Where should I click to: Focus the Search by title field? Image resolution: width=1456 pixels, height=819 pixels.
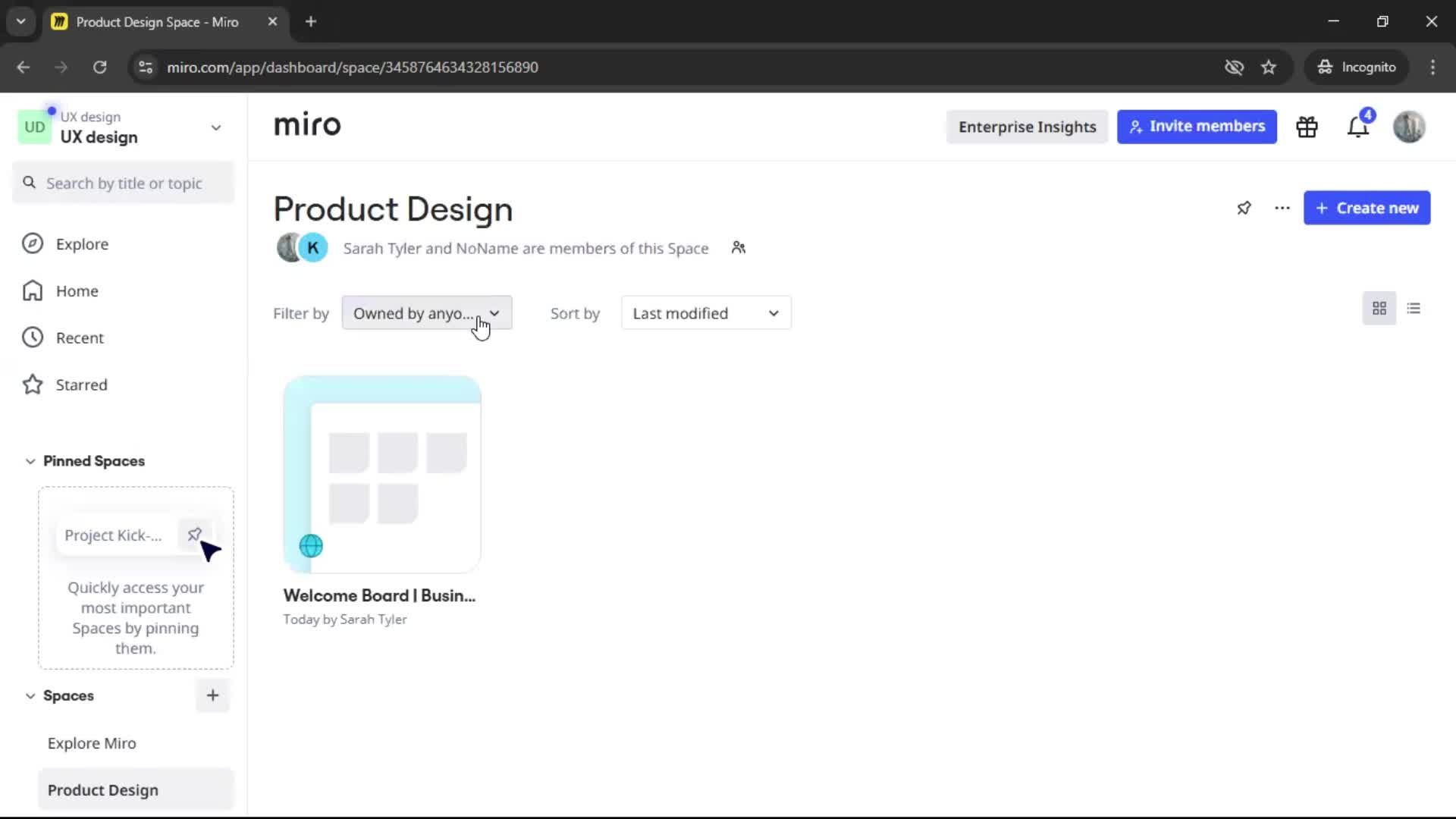(x=124, y=183)
